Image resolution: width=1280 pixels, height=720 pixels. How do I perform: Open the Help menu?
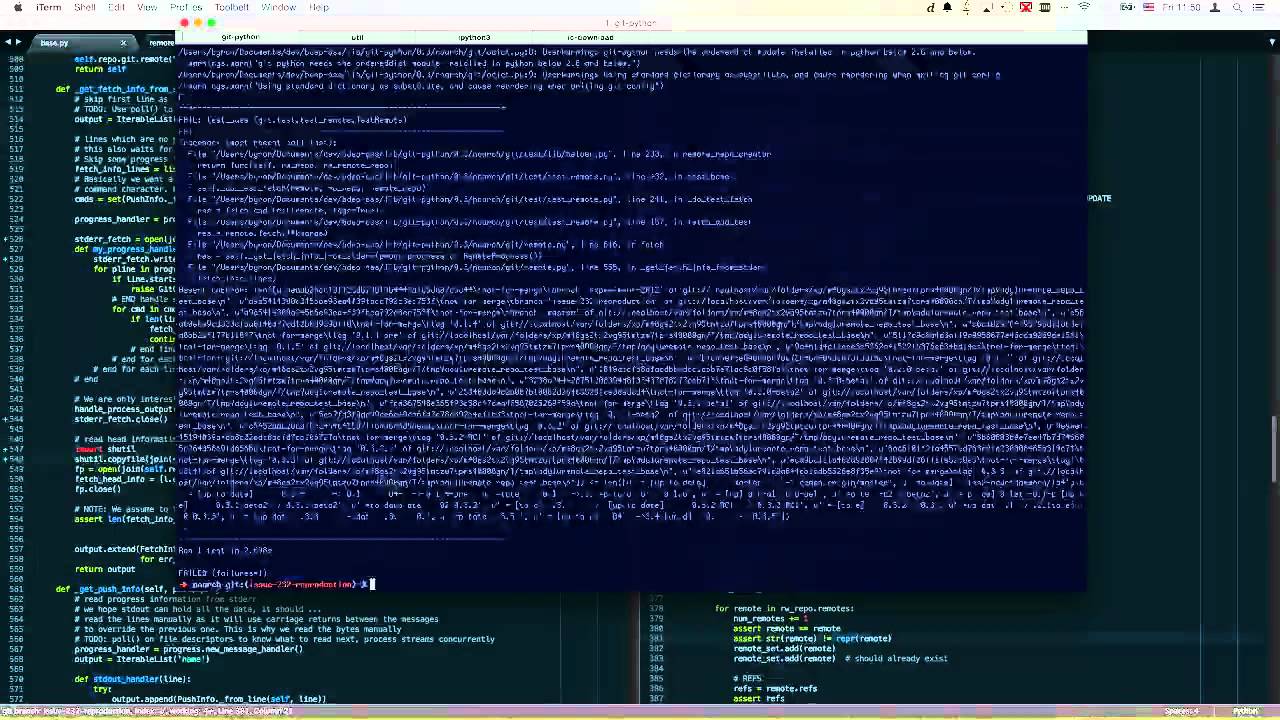pos(319,7)
